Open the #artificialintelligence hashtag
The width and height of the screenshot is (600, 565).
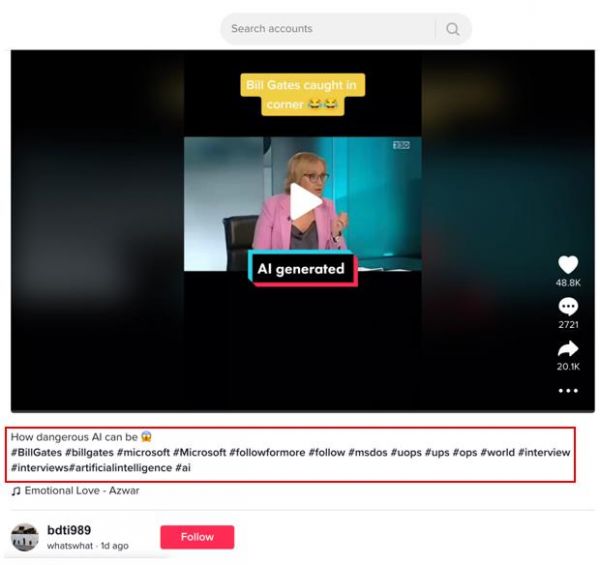121,468
